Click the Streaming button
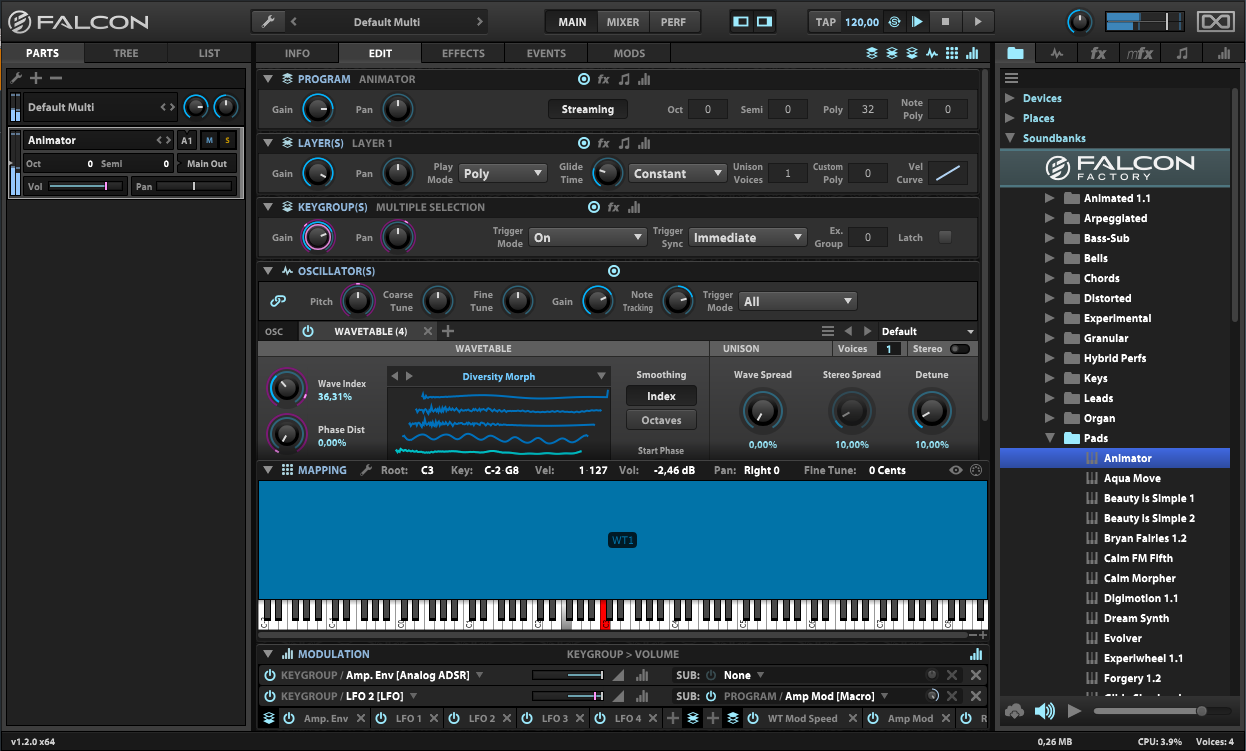 click(x=588, y=109)
